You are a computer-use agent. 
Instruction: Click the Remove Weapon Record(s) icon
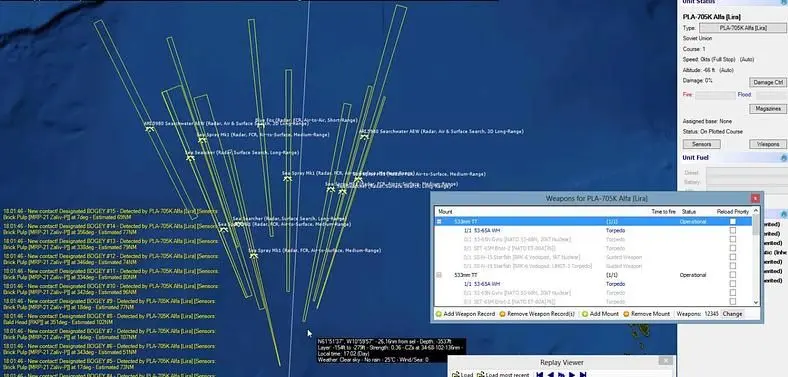pos(502,314)
